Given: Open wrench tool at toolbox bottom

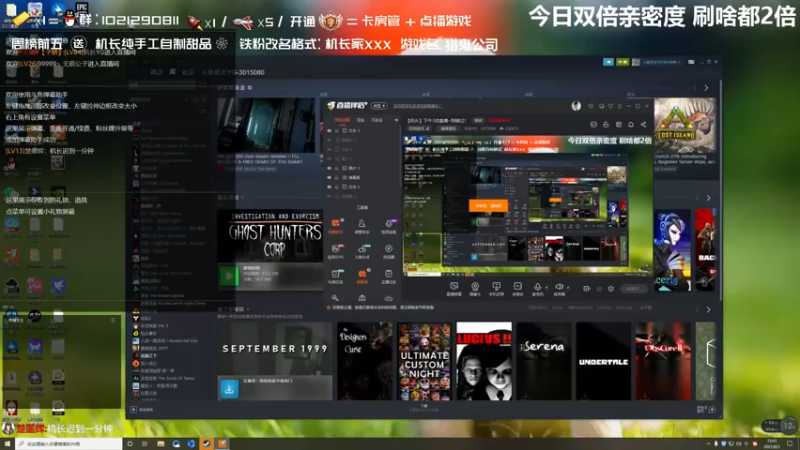Looking at the screenshot, I should coord(335,298).
